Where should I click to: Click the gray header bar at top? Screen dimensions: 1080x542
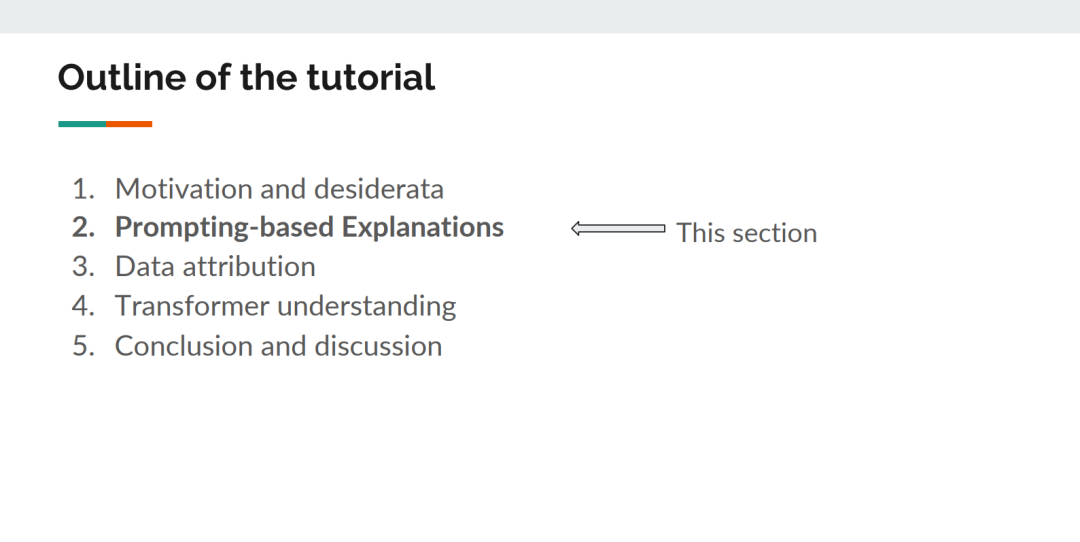tap(540, 17)
